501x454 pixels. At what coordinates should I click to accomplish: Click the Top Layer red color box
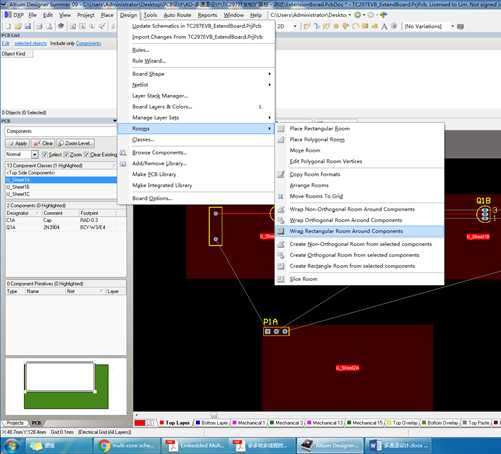(x=162, y=423)
